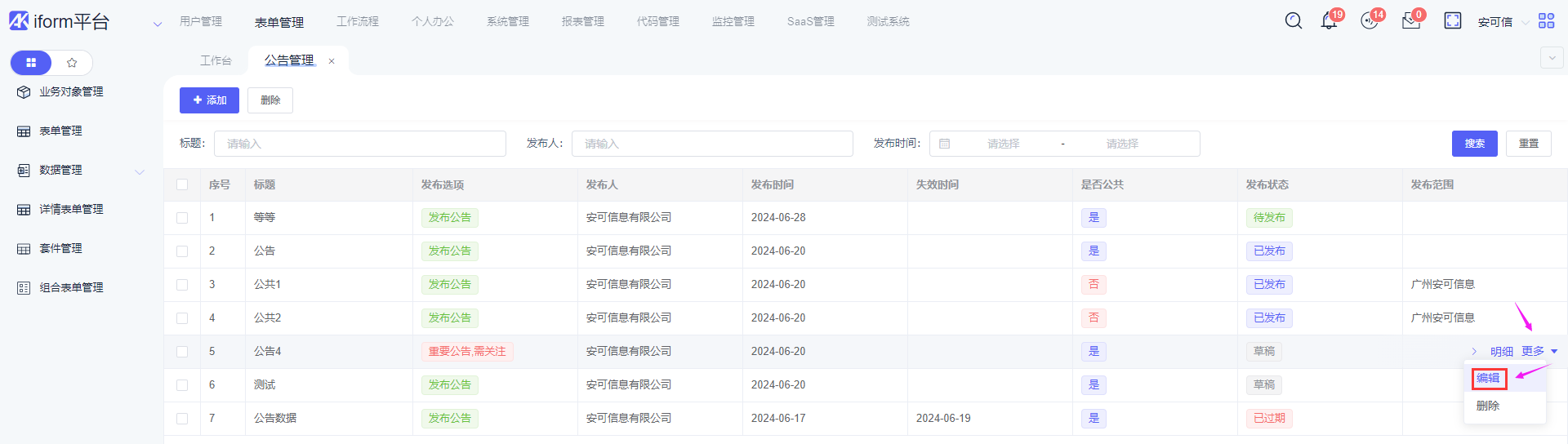Open 业务对象管理 in the sidebar
Image resolution: width=1568 pixels, height=444 pixels.
(x=70, y=92)
